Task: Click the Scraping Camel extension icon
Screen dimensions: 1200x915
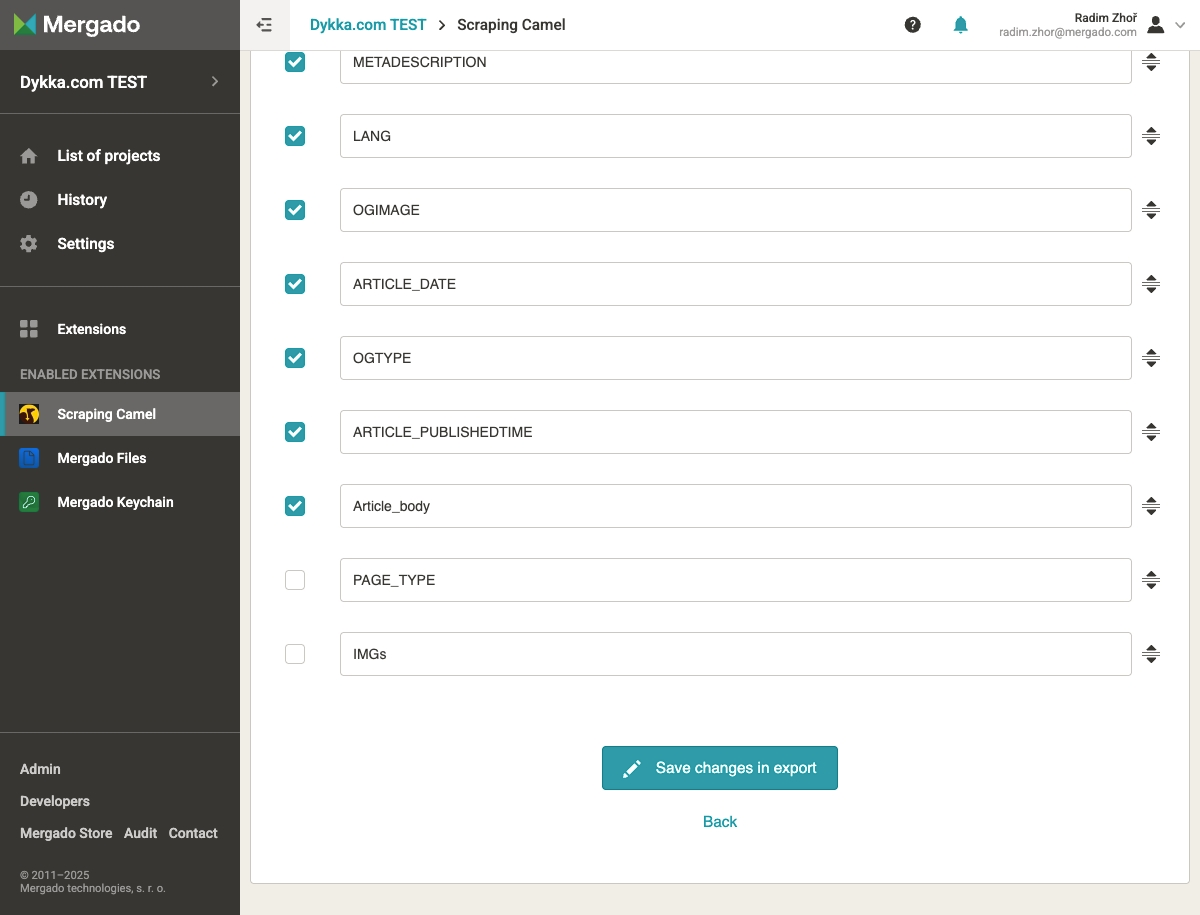Action: click(29, 414)
